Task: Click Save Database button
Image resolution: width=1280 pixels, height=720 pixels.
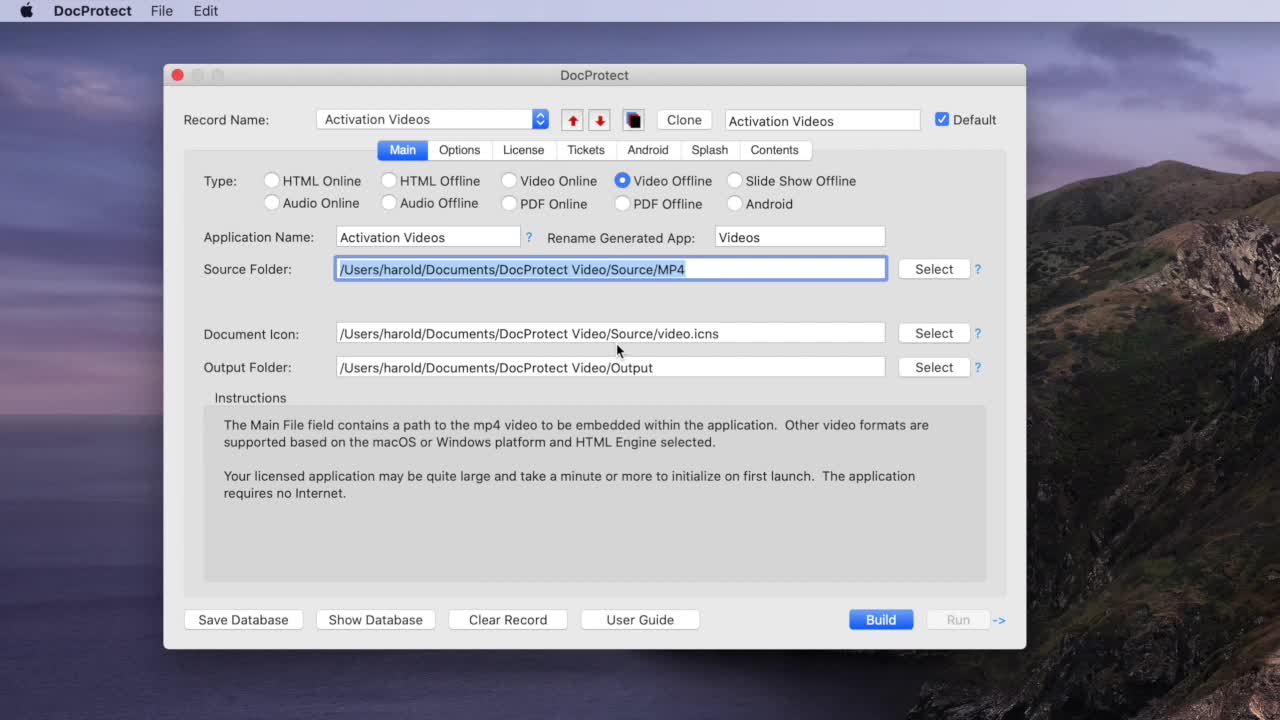Action: (x=243, y=620)
